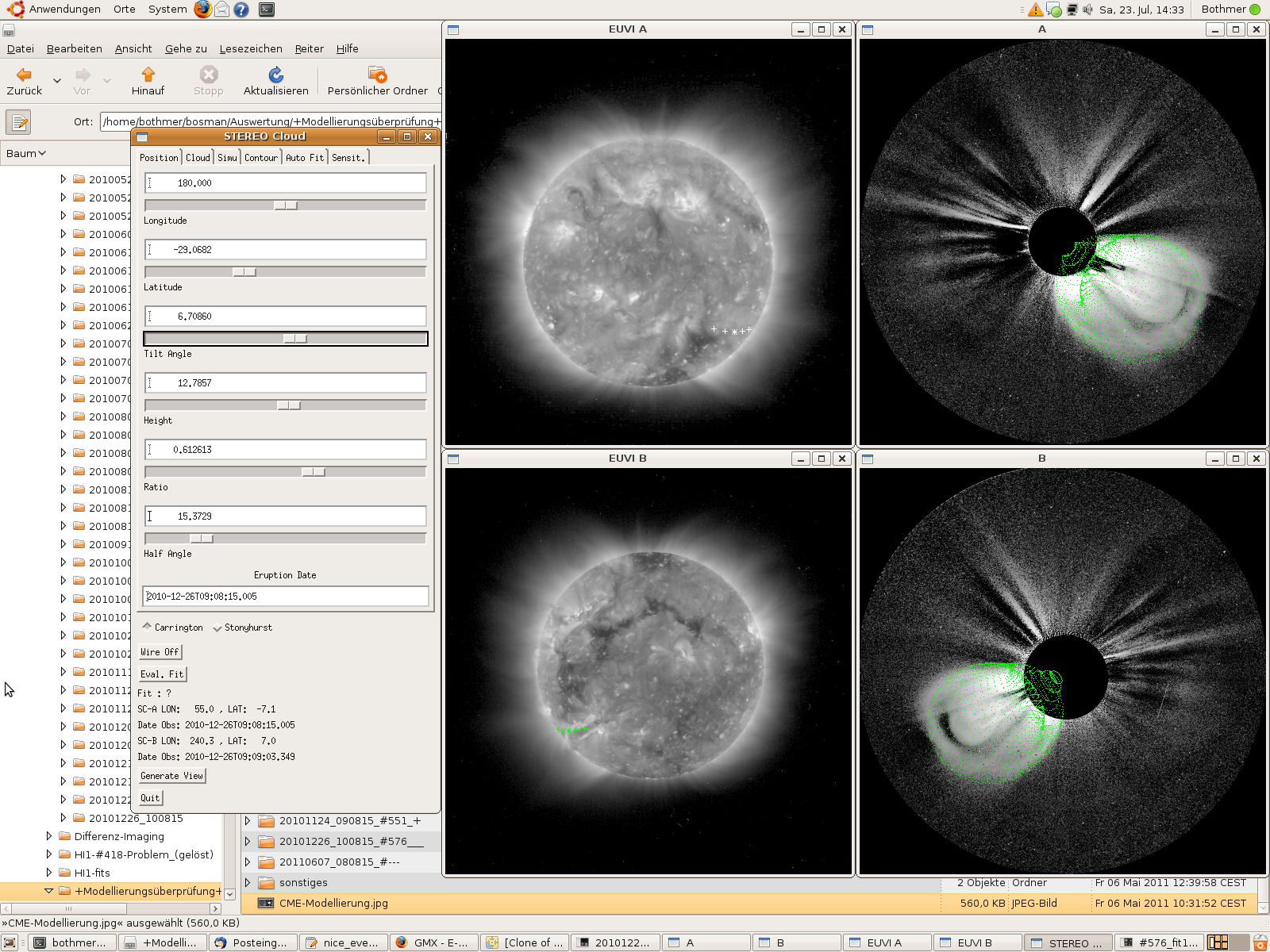The image size is (1270, 952).
Task: Switch to the Auto Fit tab
Action: [x=305, y=157]
